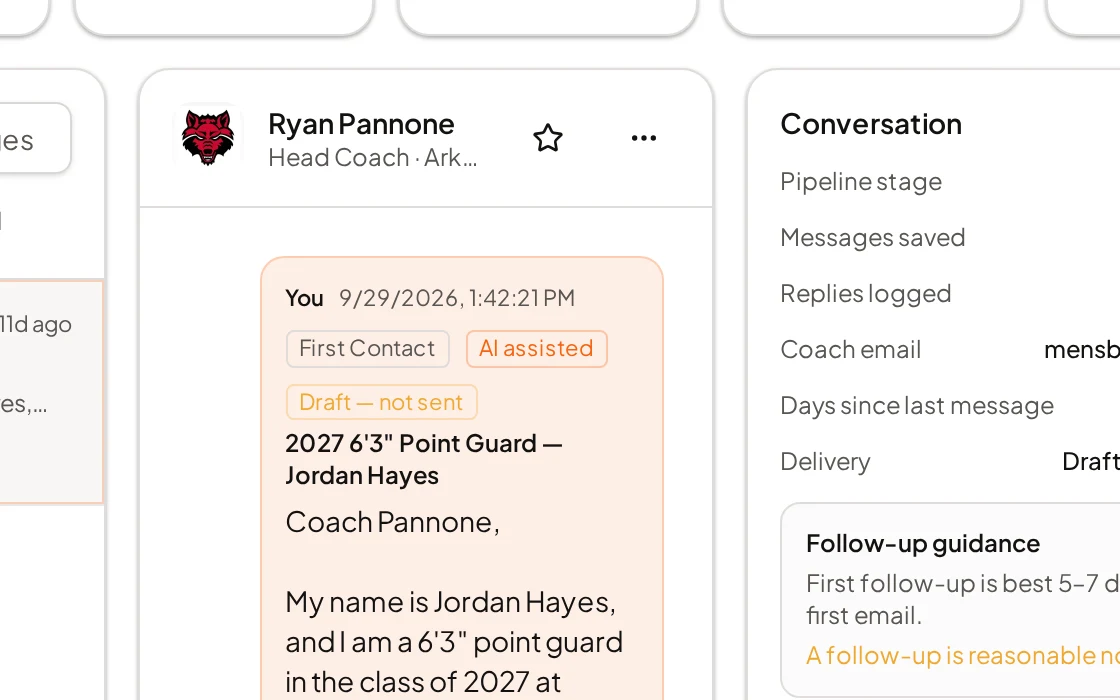Click the coach email address value
Screen dimensions: 1120x700
(1081, 349)
